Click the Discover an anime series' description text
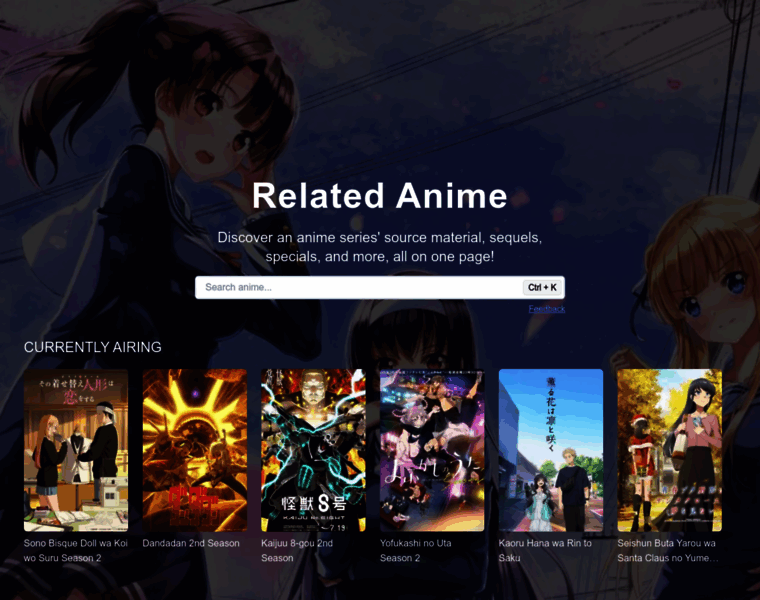The image size is (760, 600). [380, 247]
